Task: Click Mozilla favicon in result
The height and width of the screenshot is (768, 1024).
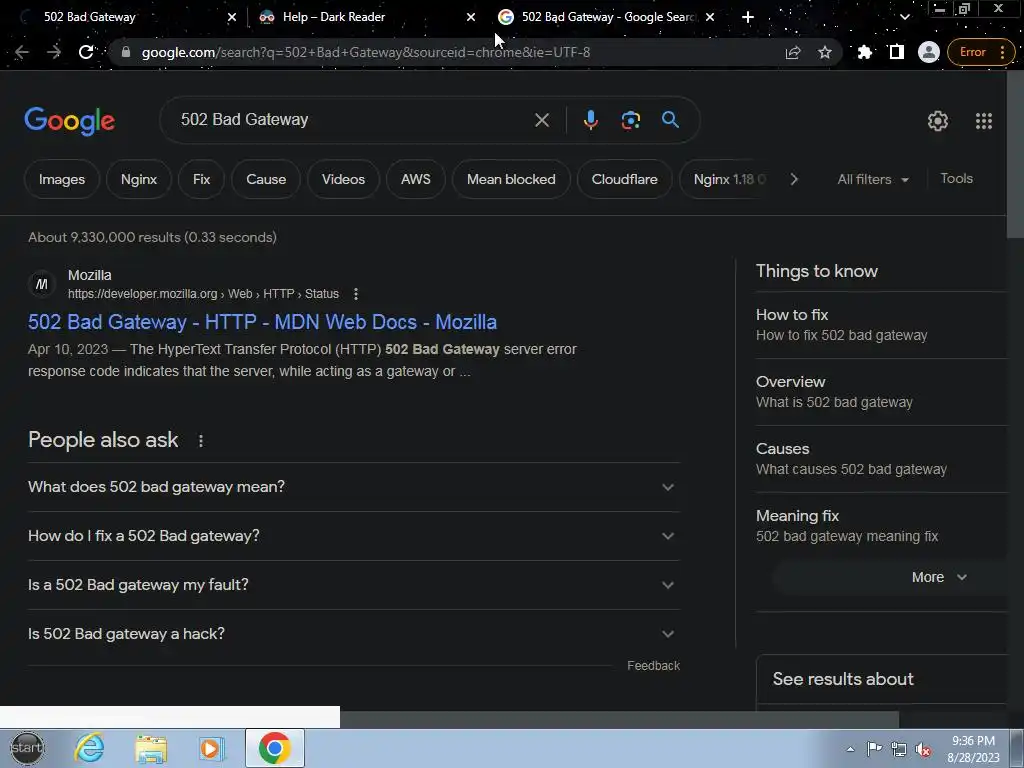Action: pos(42,284)
